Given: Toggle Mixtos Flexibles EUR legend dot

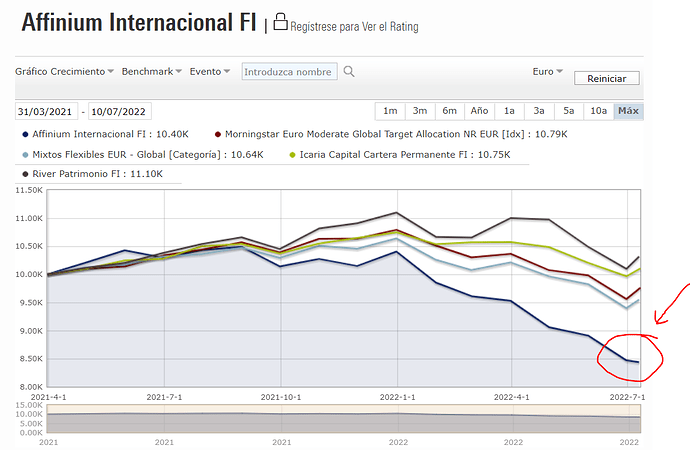Looking at the screenshot, I should 24,154.
